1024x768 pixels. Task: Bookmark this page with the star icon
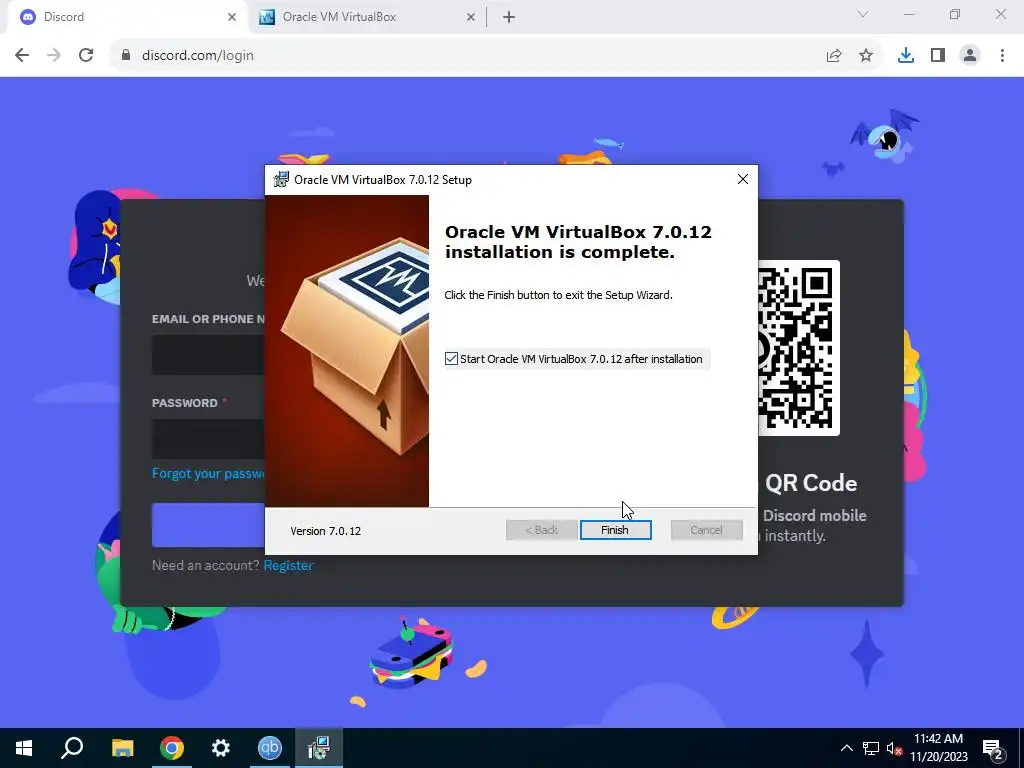[x=866, y=56]
